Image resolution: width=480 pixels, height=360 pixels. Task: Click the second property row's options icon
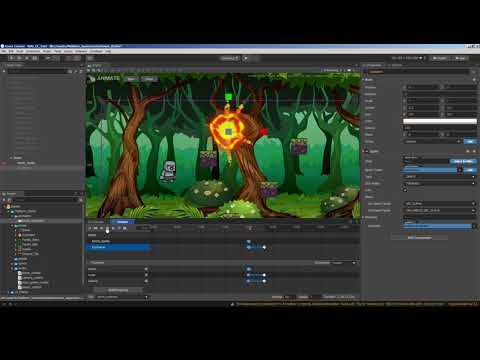[146, 275]
